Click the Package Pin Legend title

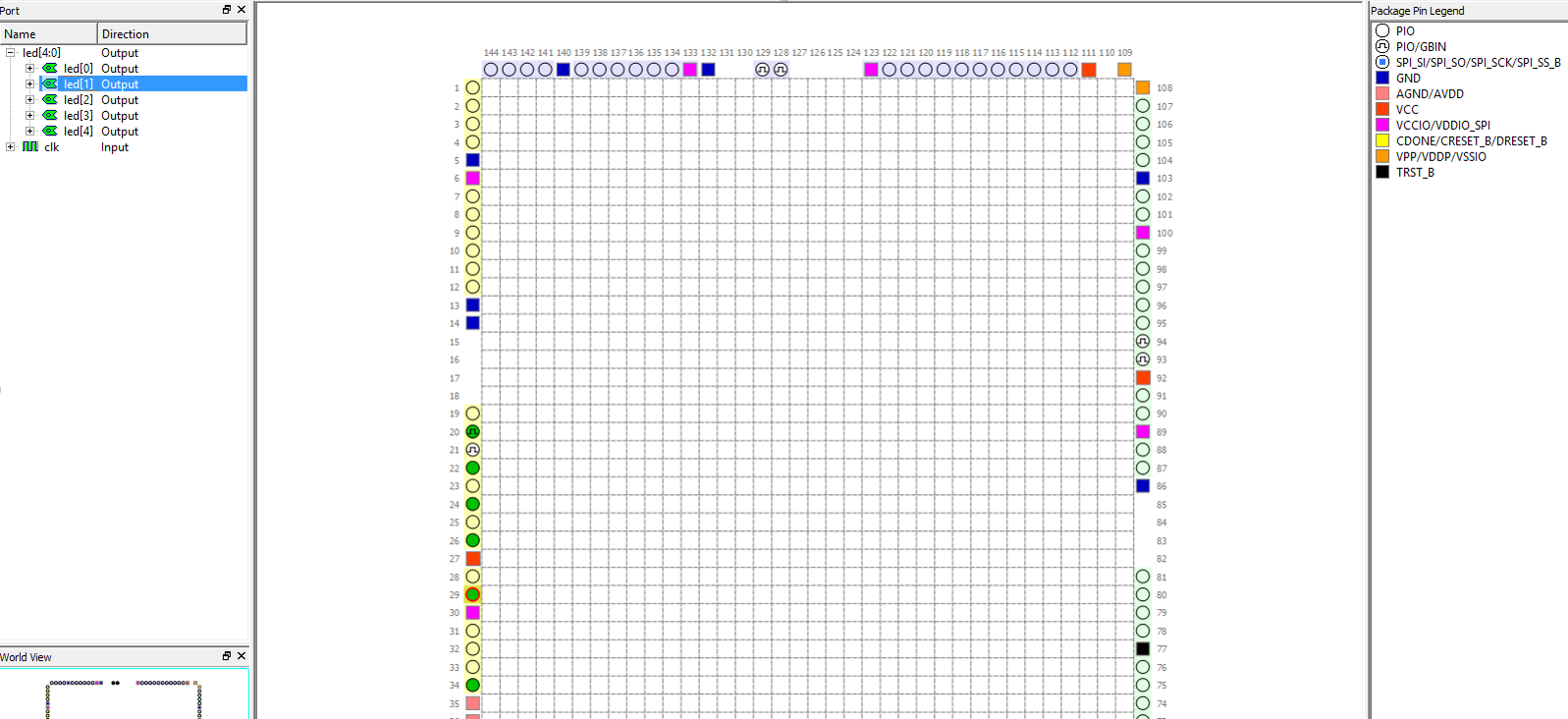pyautogui.click(x=1417, y=11)
